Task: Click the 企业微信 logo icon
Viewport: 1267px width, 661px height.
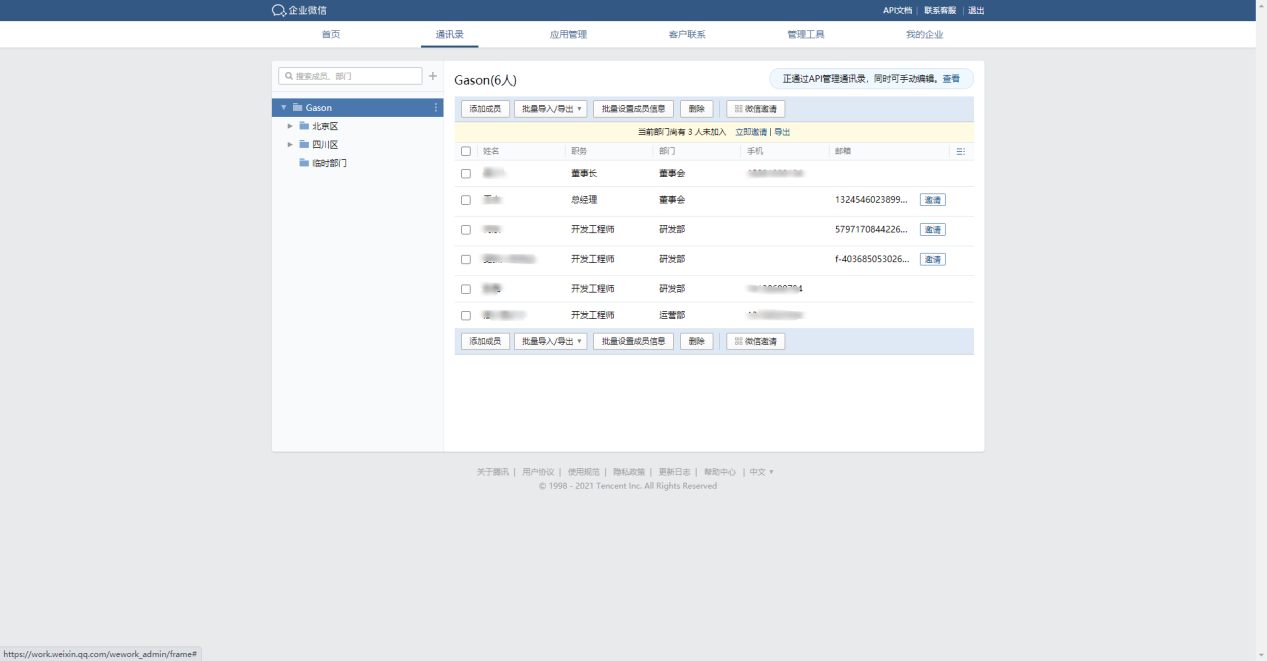Action: (279, 10)
